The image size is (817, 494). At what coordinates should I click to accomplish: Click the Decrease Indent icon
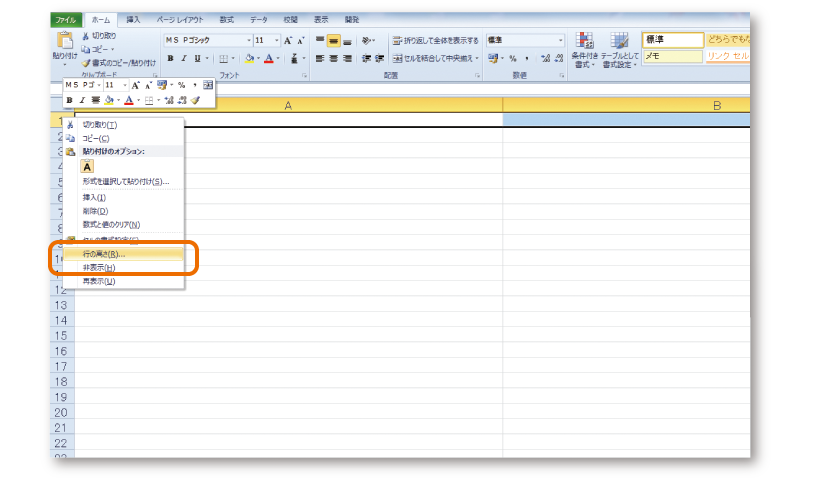pos(366,58)
